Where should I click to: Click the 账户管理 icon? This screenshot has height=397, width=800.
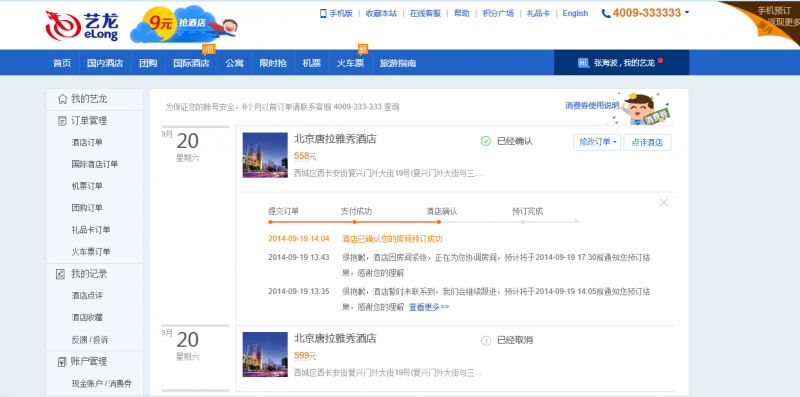pyautogui.click(x=61, y=362)
